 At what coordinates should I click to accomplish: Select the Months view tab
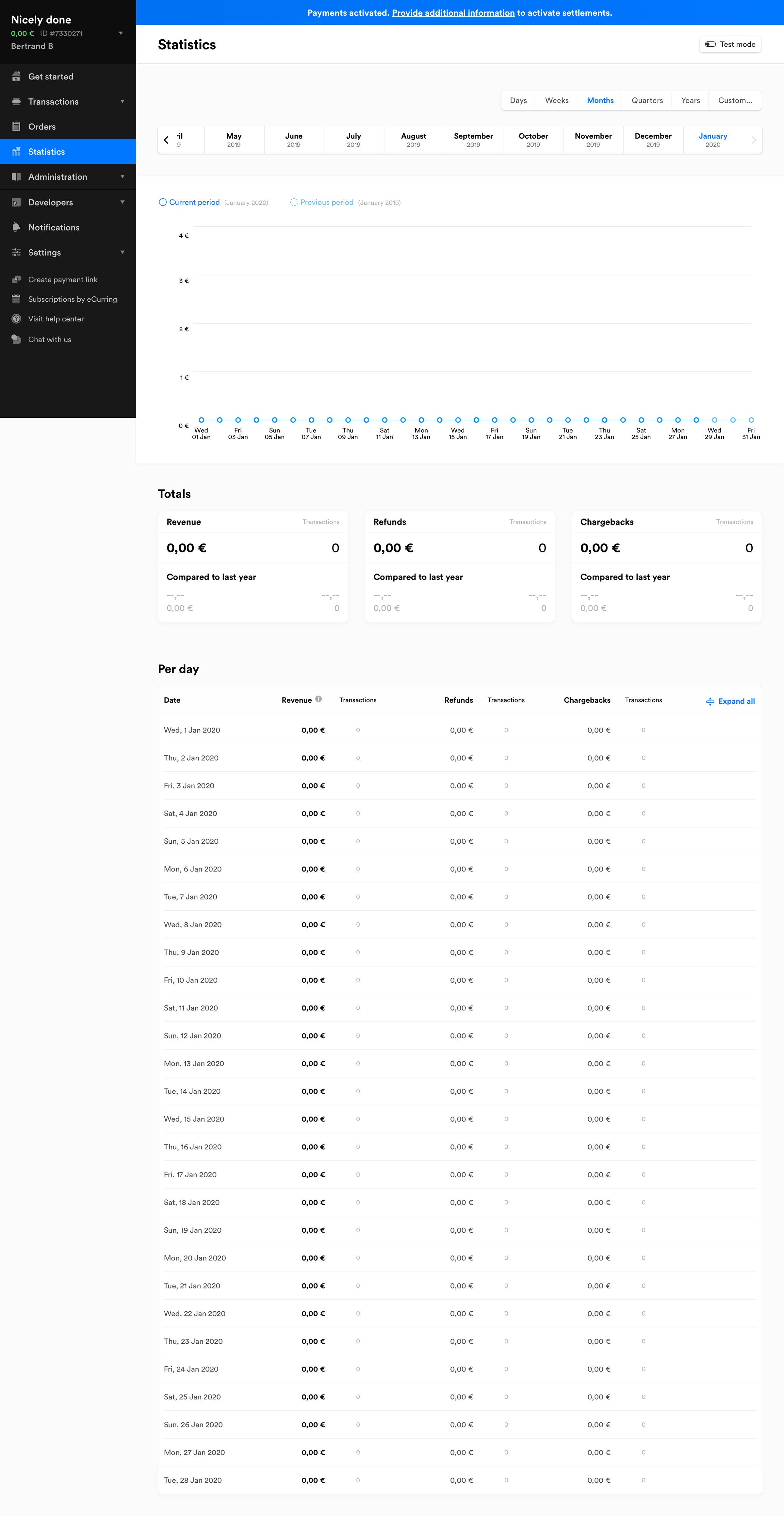pyautogui.click(x=600, y=101)
